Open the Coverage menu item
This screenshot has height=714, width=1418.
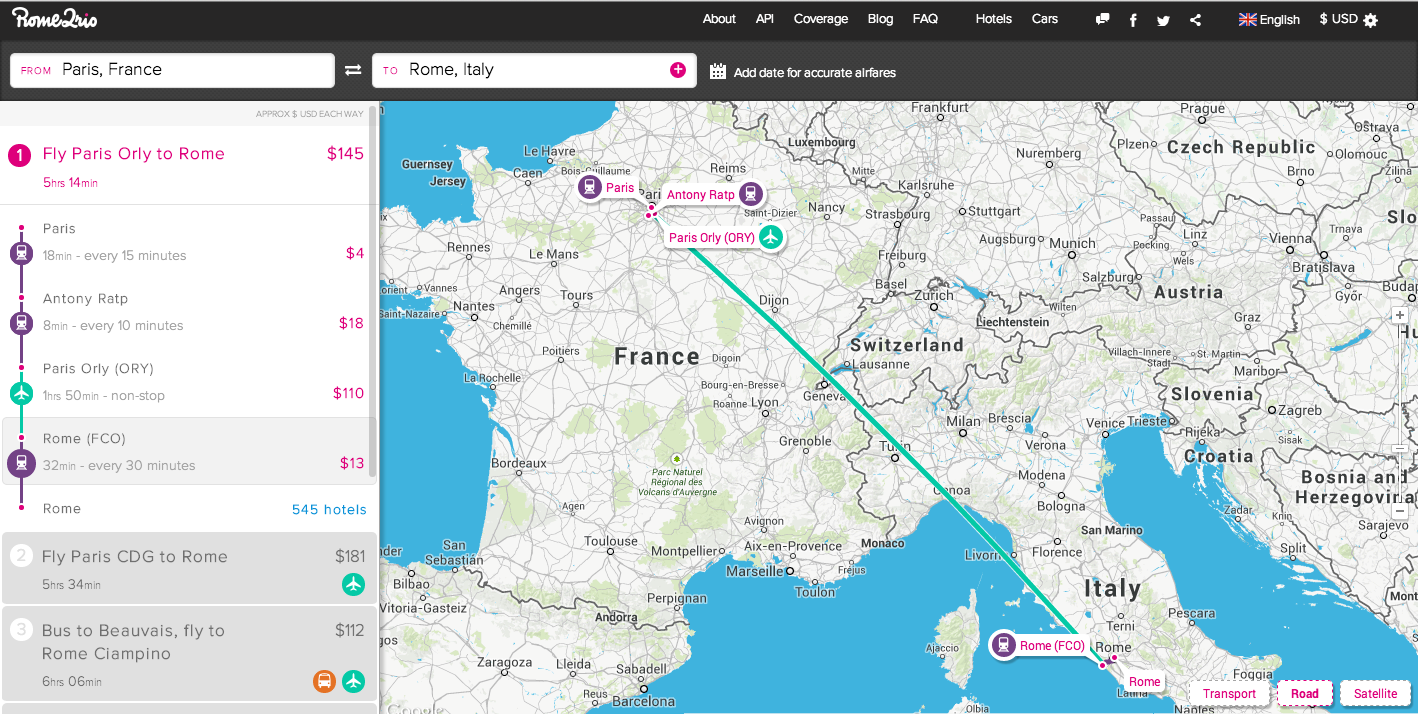820,19
